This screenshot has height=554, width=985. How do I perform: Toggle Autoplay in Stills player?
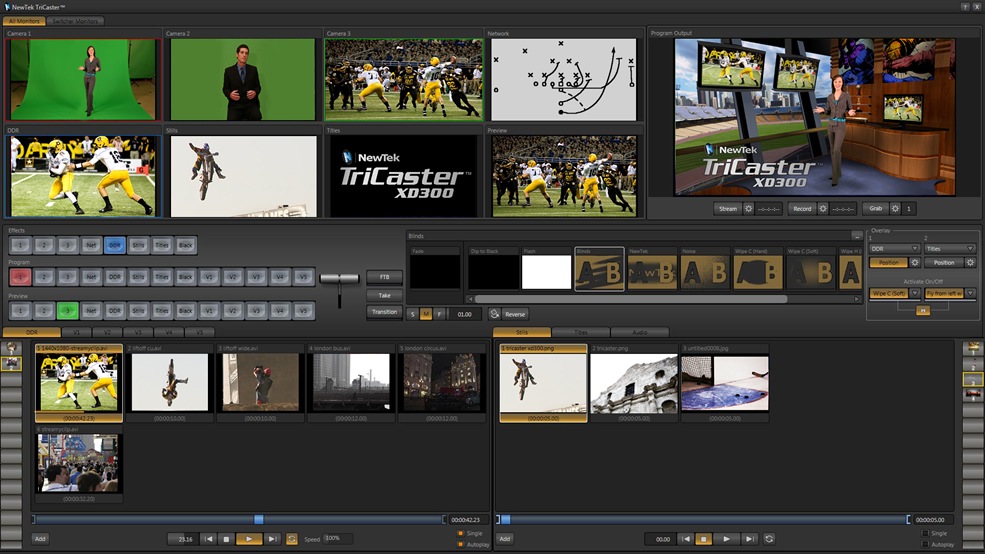pyautogui.click(x=925, y=544)
